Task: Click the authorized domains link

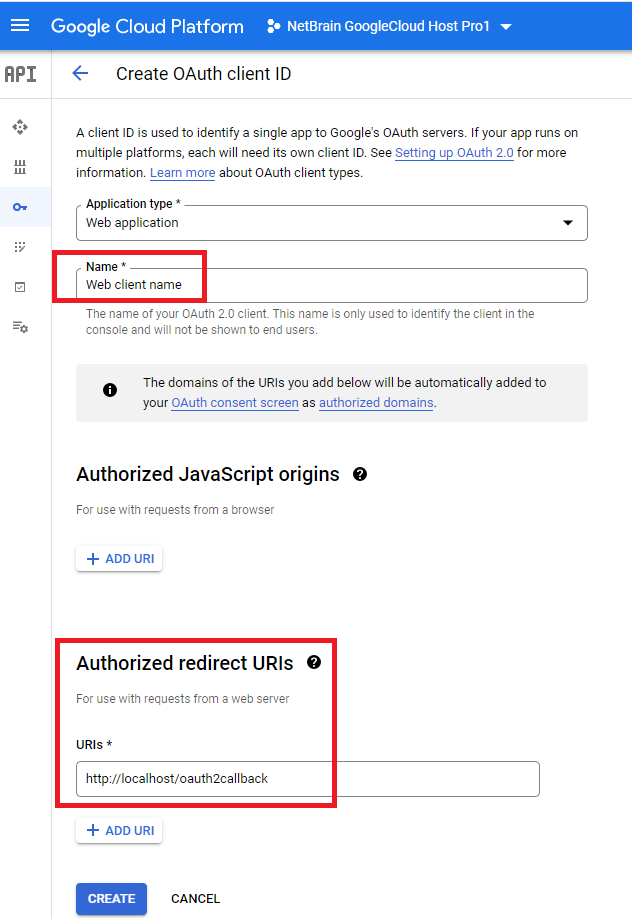Action: pos(375,403)
